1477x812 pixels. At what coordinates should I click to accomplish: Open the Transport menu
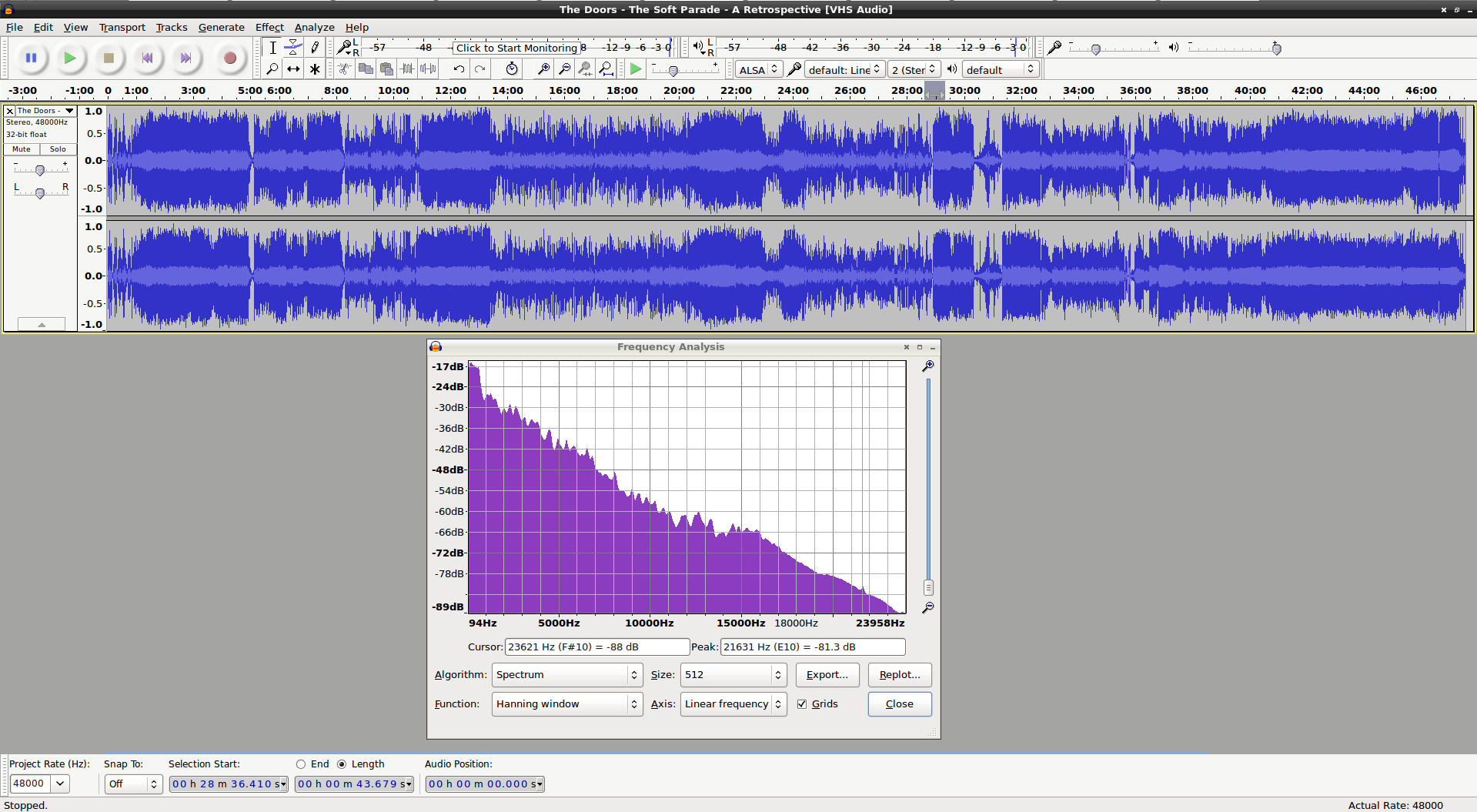pos(122,27)
